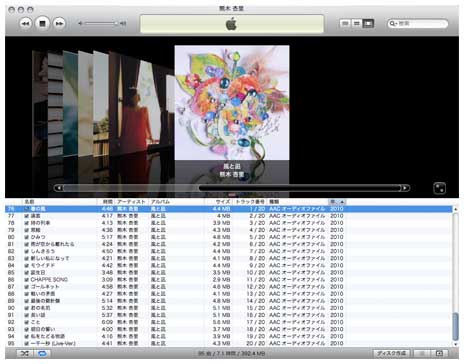Click the burn disc button
The width and height of the screenshot is (464, 364).
(x=392, y=353)
